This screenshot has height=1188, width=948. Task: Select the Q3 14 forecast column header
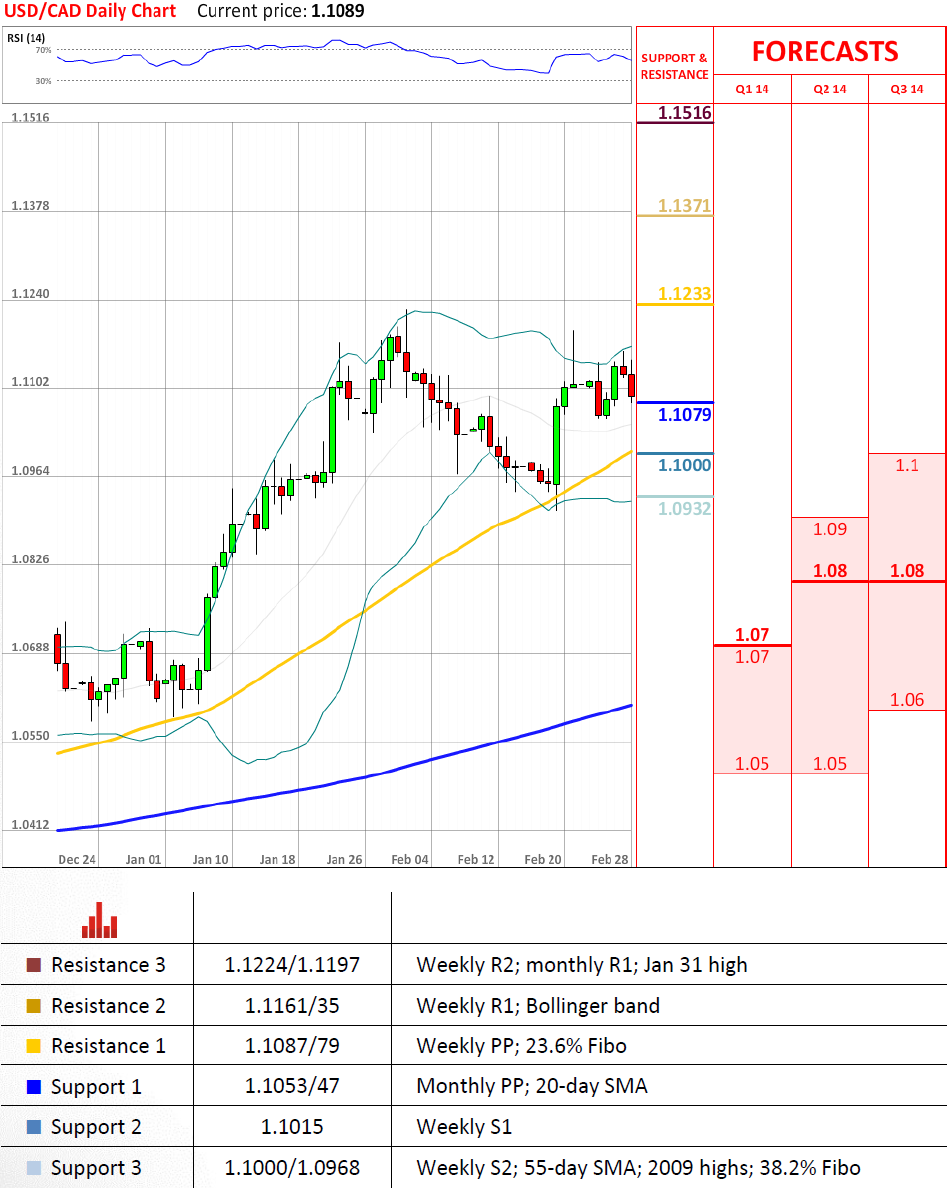[907, 89]
